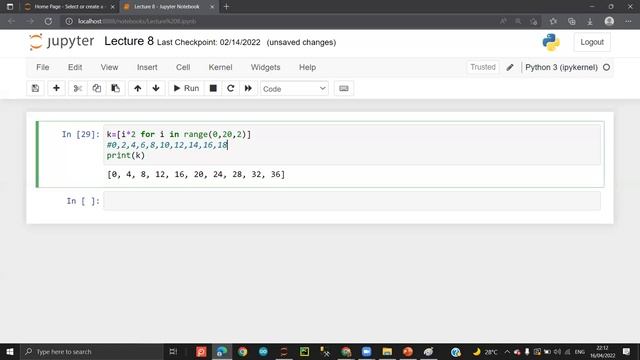
Task: Open the Widgets menu
Action: 265,67
